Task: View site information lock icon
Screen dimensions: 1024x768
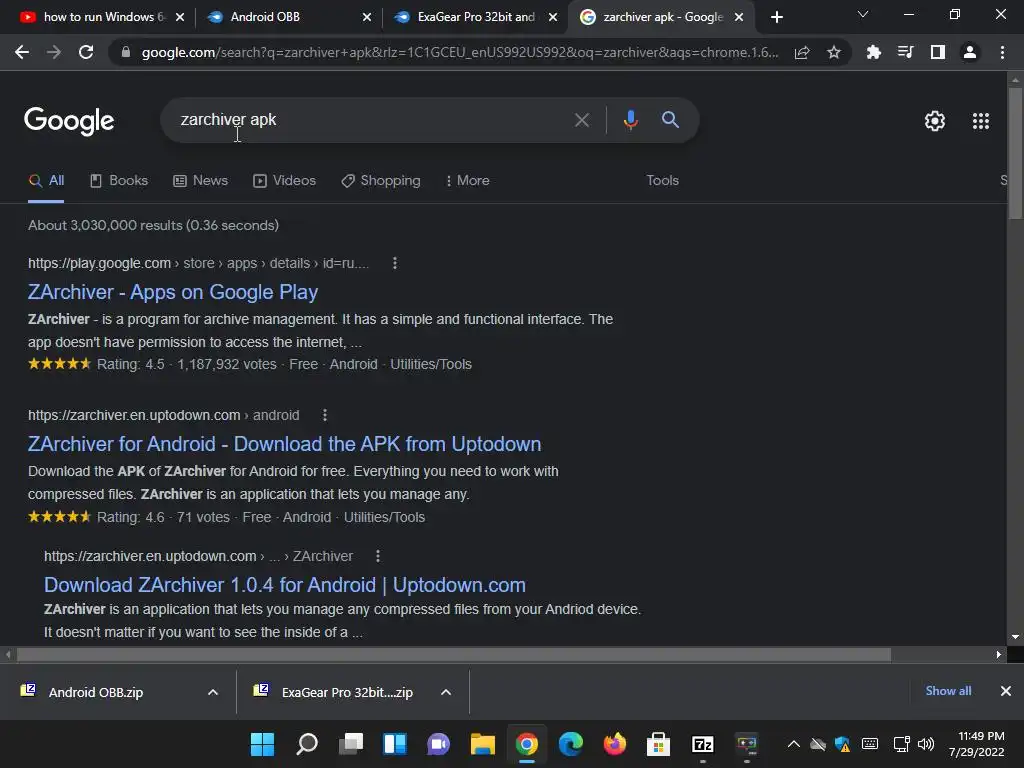Action: (126, 52)
